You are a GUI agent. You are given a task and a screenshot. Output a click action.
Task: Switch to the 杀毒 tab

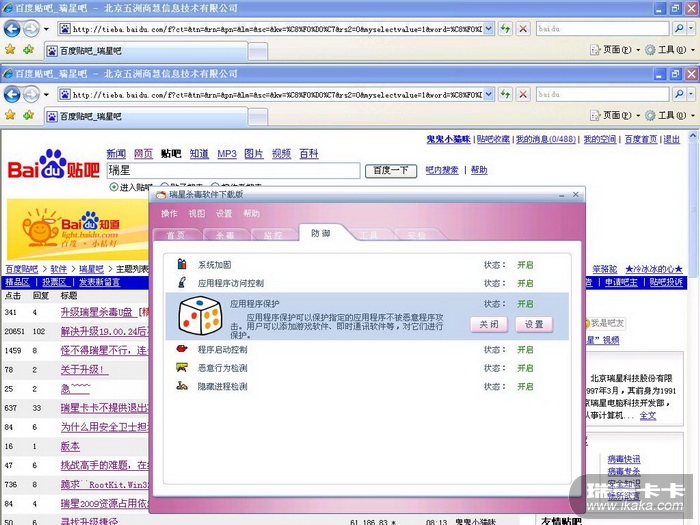[x=225, y=235]
